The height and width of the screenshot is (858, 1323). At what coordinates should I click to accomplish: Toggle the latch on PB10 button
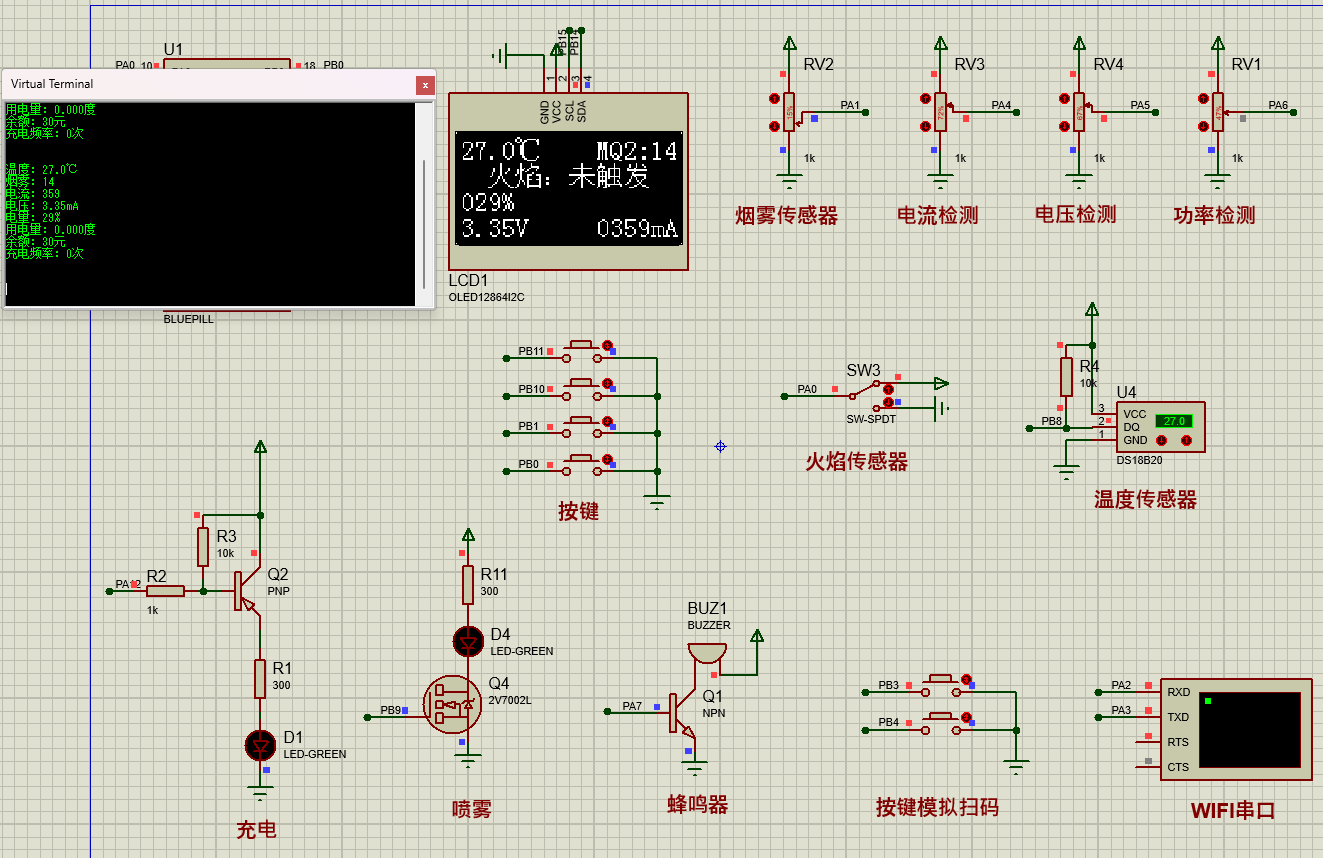607,383
